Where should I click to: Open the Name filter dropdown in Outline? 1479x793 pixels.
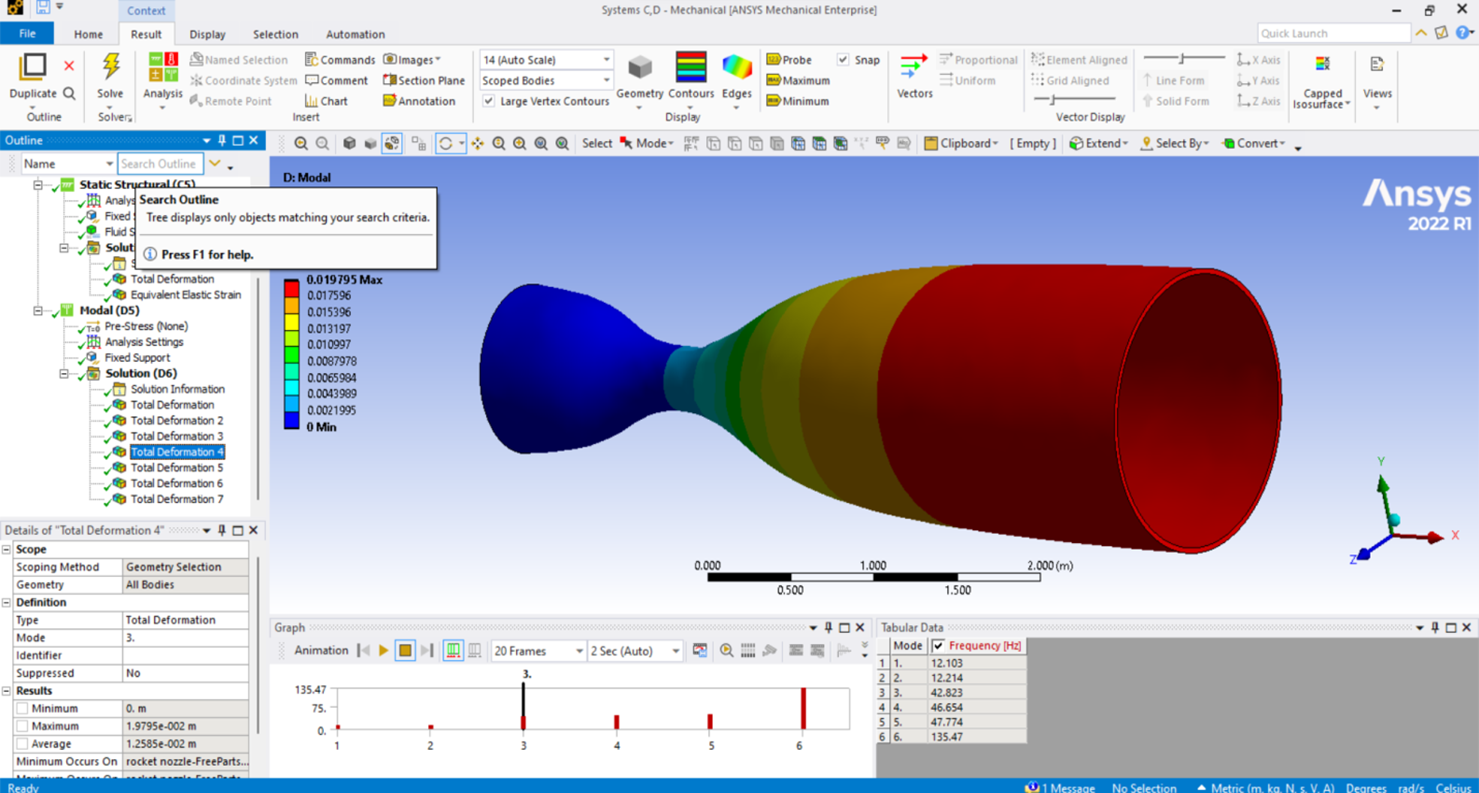click(x=68, y=164)
